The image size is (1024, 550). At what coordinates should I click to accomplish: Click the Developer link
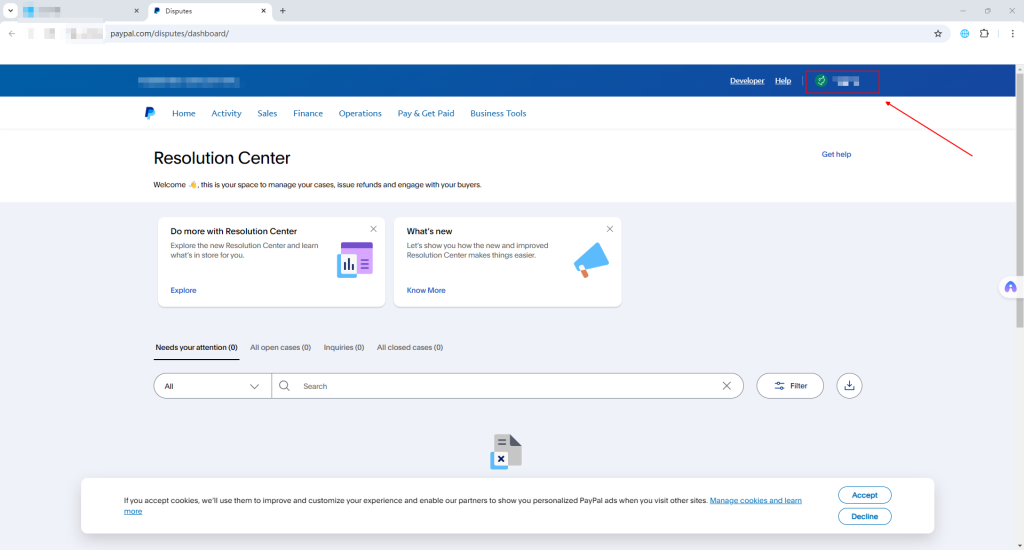pos(747,81)
